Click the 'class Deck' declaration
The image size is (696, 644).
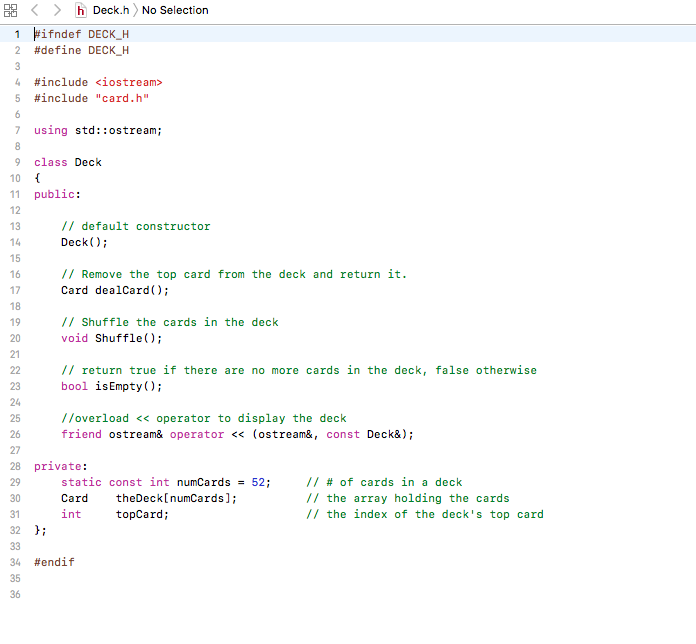point(68,162)
